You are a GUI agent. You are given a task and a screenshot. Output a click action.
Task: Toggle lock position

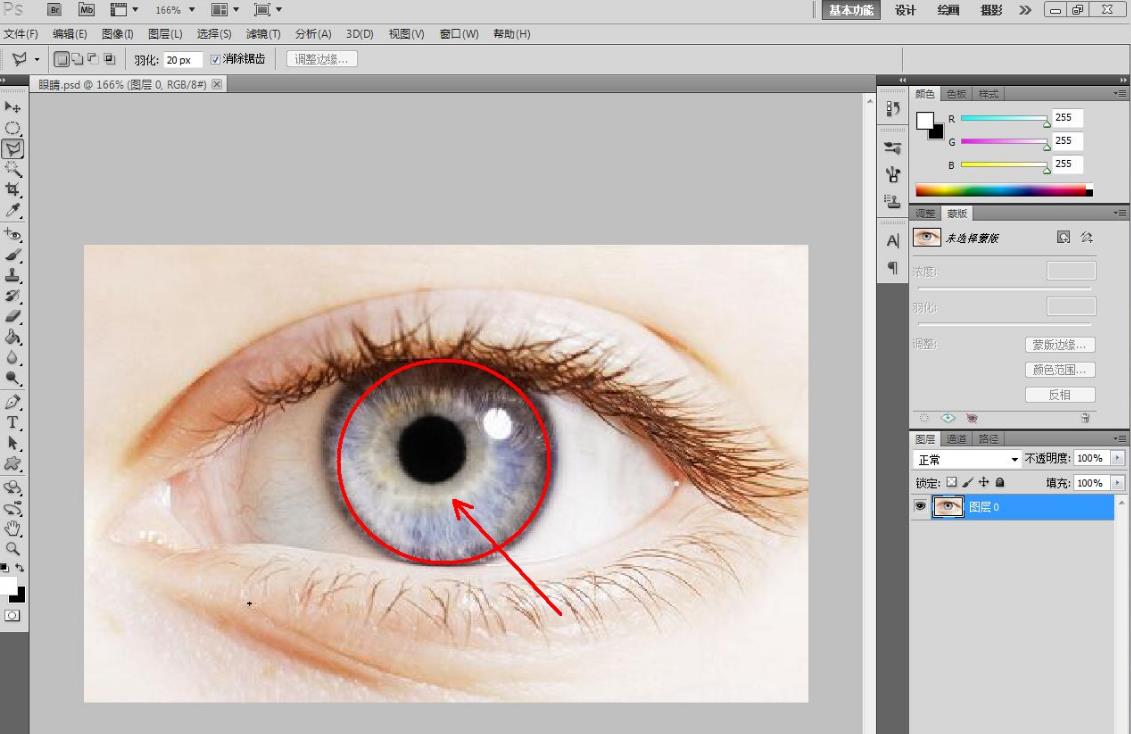[984, 482]
